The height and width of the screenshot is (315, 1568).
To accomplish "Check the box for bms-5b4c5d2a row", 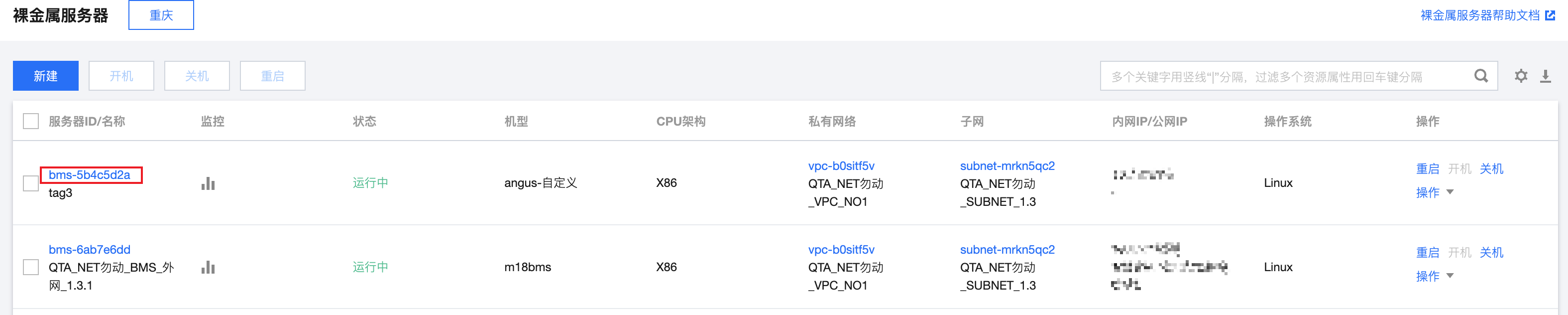I will pos(31,183).
